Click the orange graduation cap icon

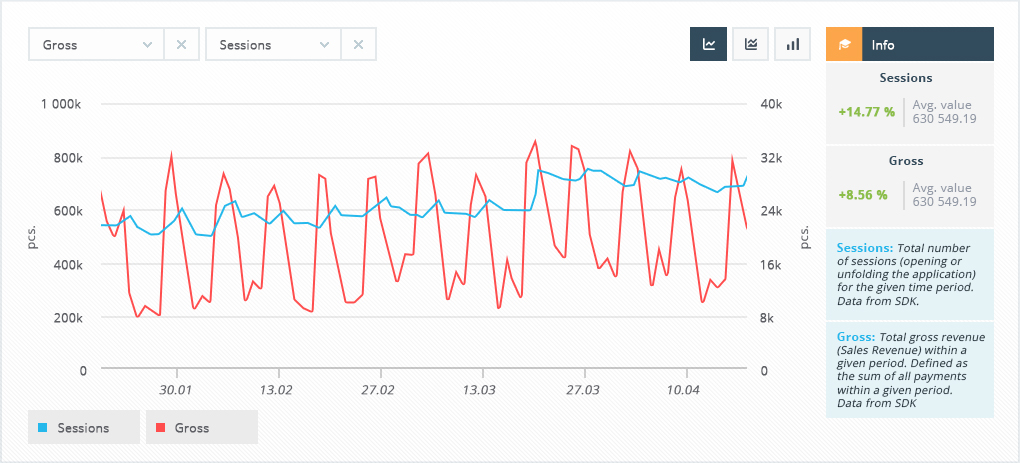(843, 45)
